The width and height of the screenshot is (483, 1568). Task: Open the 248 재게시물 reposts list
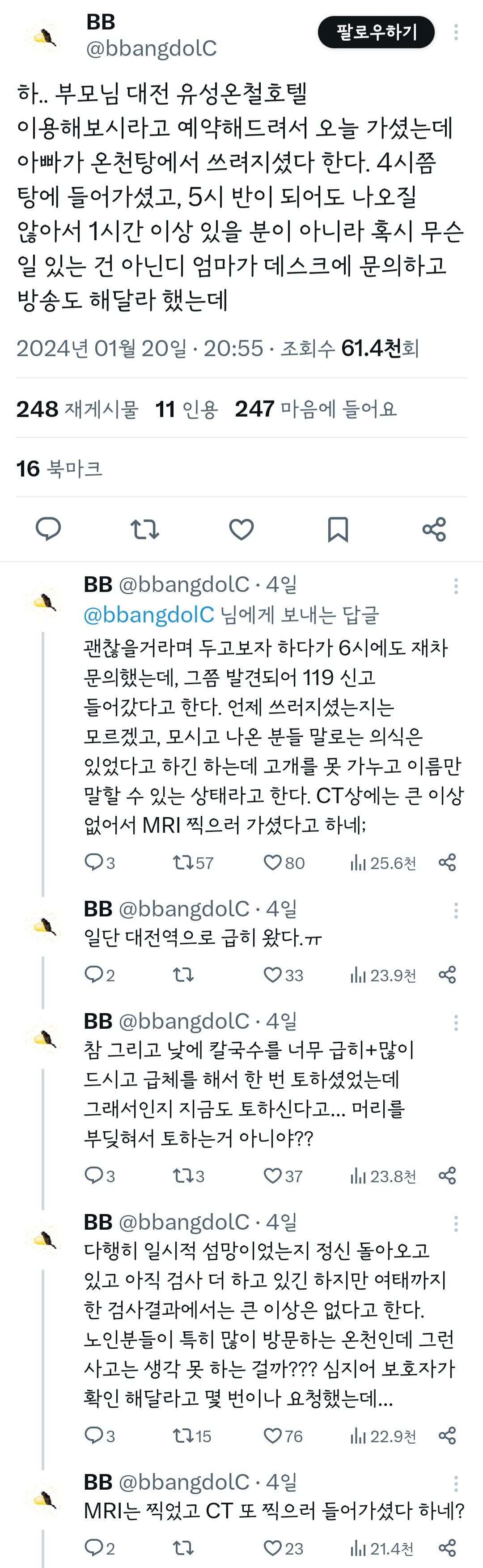coord(77,409)
